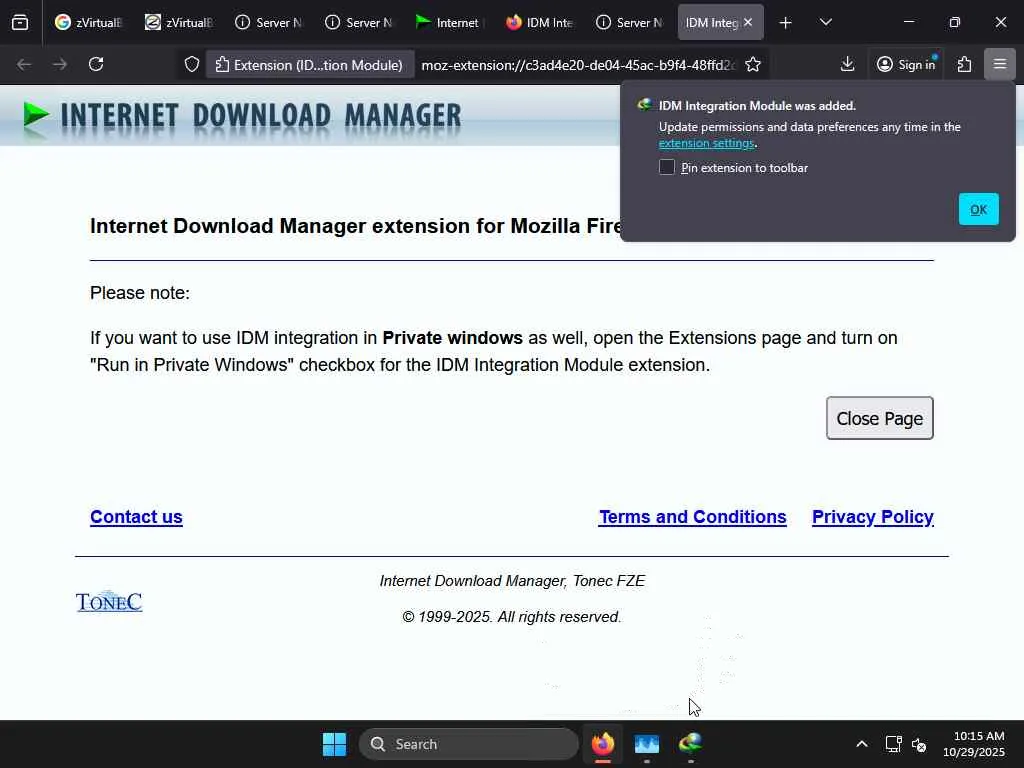Switch to the first zVirtual tab with Google icon
Screen dimensions: 1024x768
(x=88, y=23)
